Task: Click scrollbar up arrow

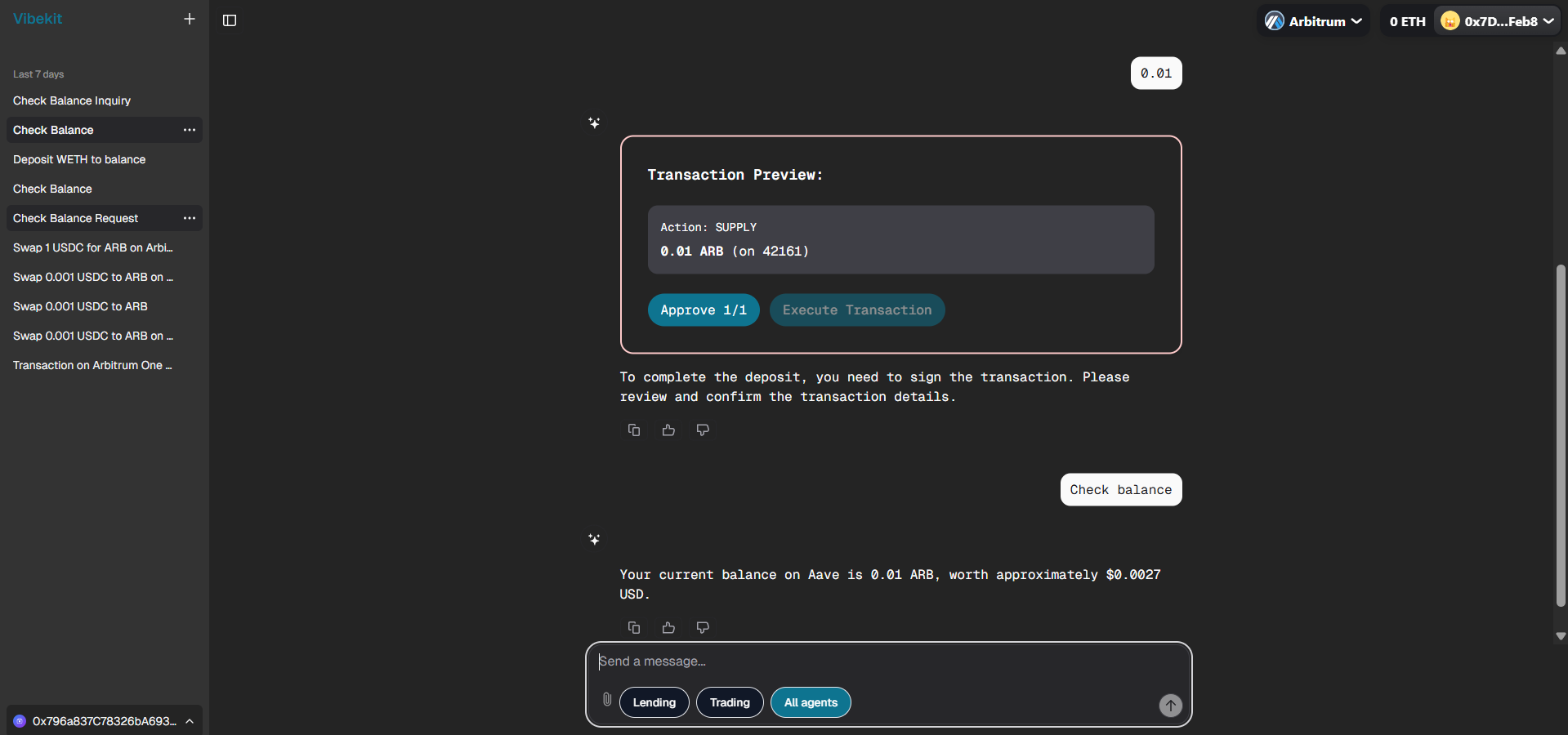Action: pyautogui.click(x=1561, y=51)
